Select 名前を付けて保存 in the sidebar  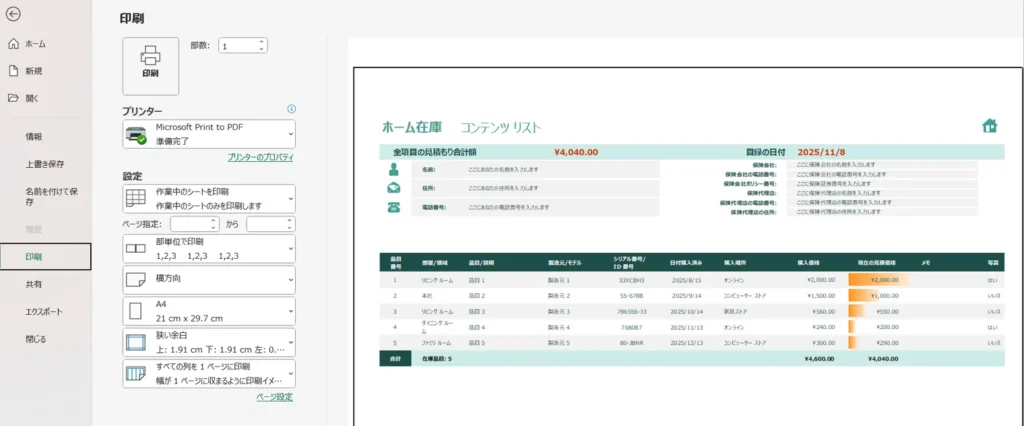[46, 197]
